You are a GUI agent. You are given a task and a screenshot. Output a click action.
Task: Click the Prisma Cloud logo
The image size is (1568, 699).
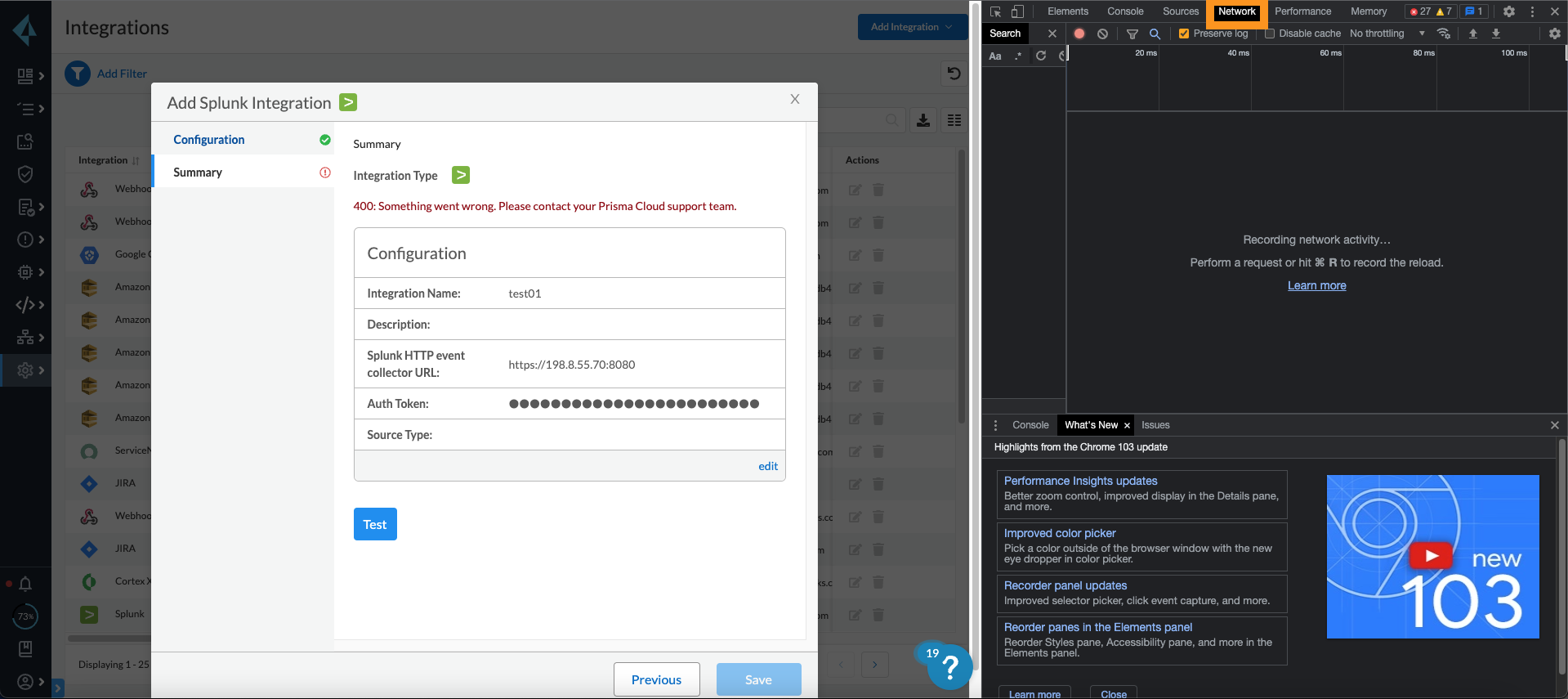pyautogui.click(x=25, y=30)
